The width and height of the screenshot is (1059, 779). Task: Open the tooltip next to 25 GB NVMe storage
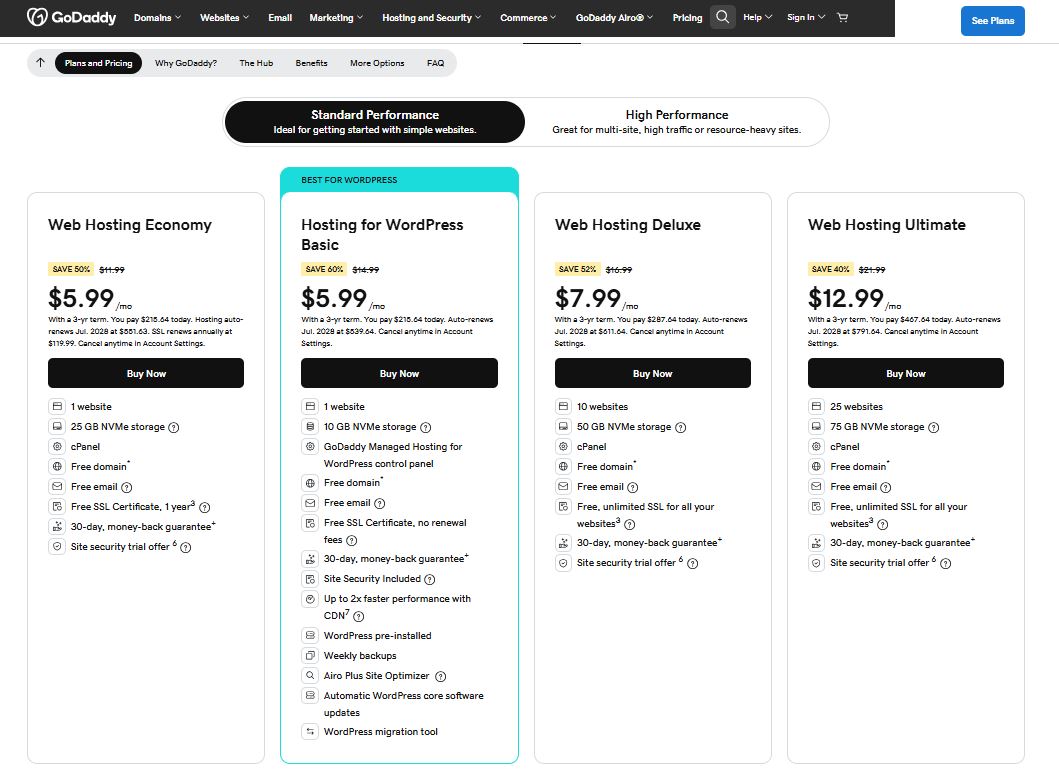[x=173, y=427]
